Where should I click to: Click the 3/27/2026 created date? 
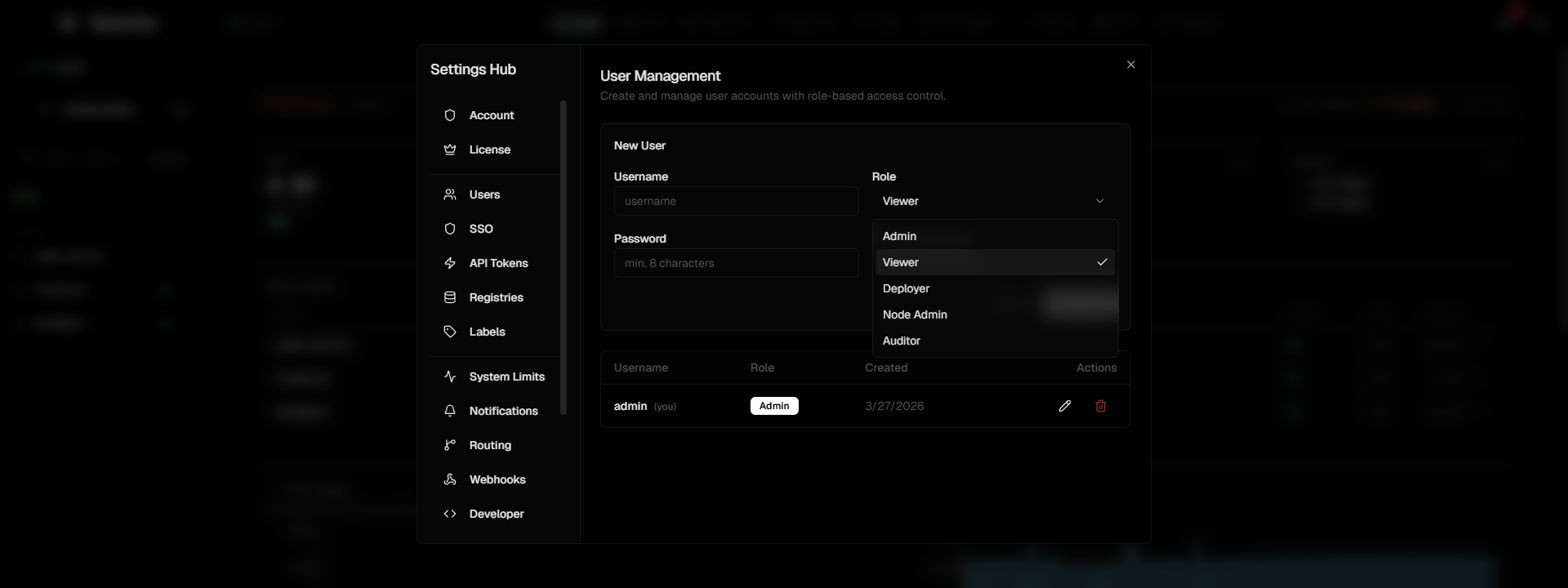click(894, 406)
